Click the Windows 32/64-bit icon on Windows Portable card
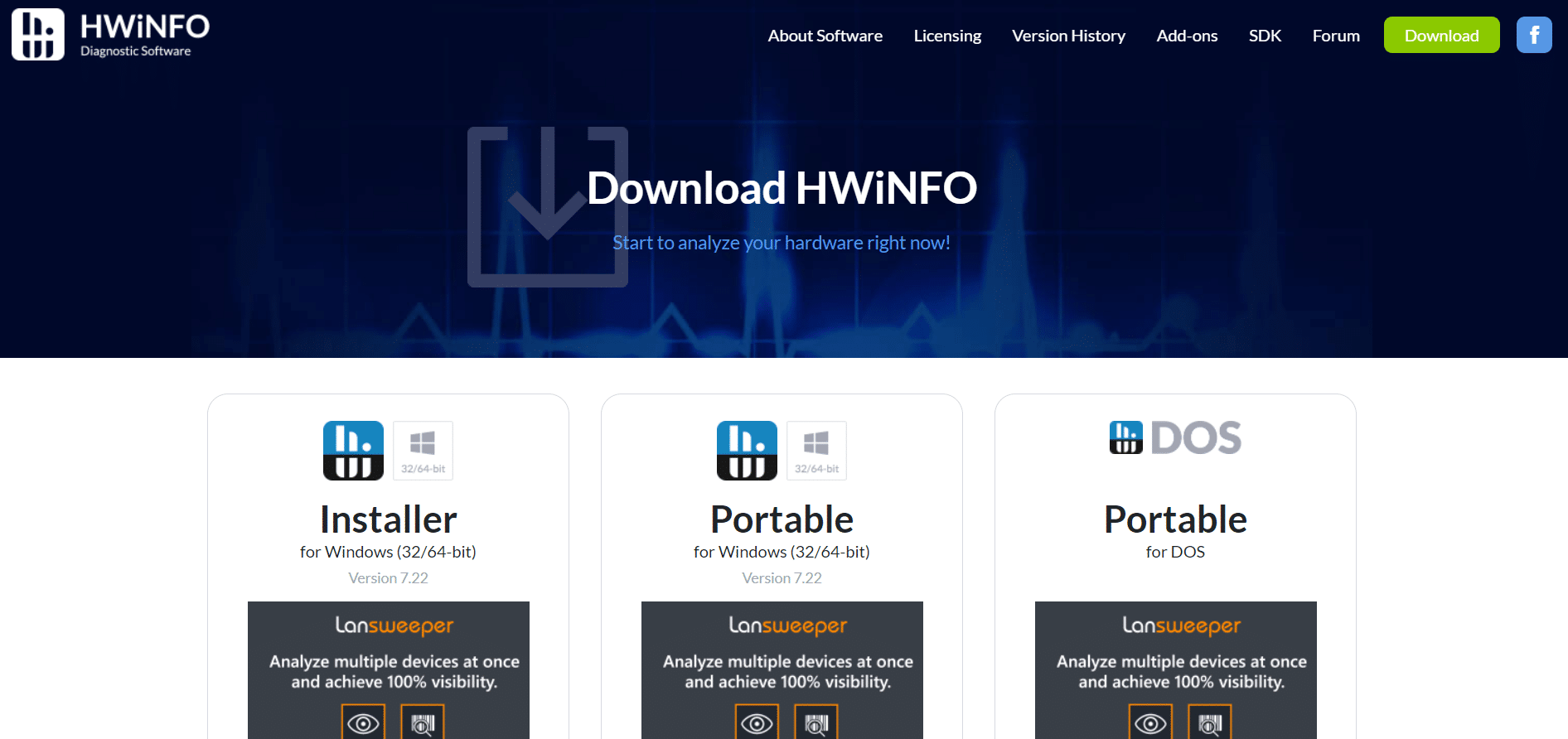The height and width of the screenshot is (739, 1568). 816,451
